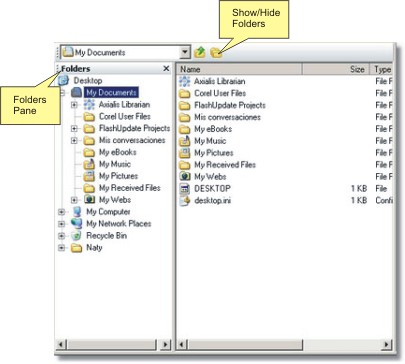Click the file list horizontal scrollbar thumb
The width and height of the screenshot is (405, 364).
245,344
